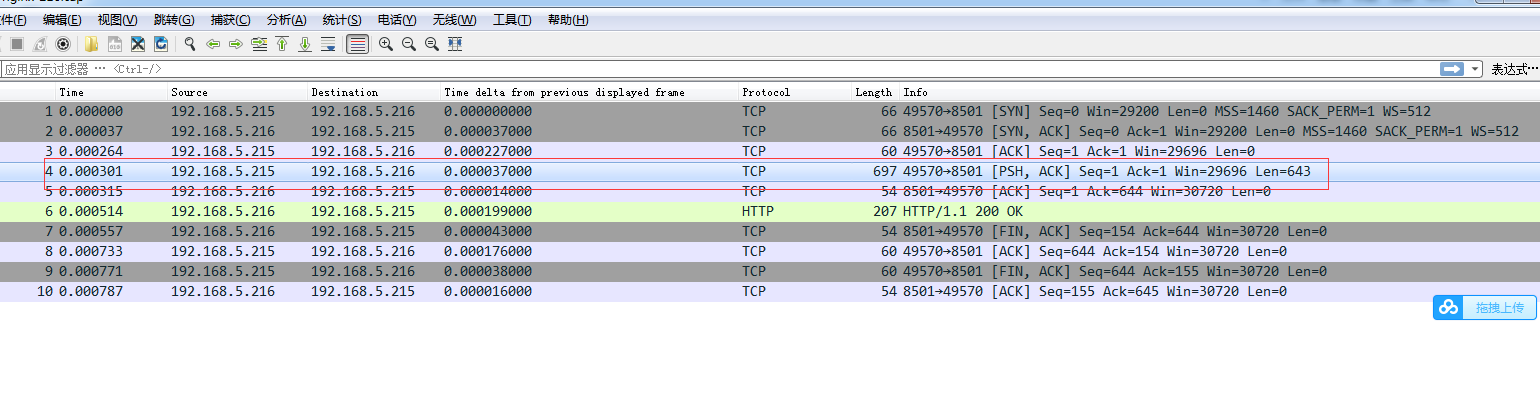This screenshot has width=1540, height=395.
Task: Open the 无线(W) menu
Action: pyautogui.click(x=455, y=20)
